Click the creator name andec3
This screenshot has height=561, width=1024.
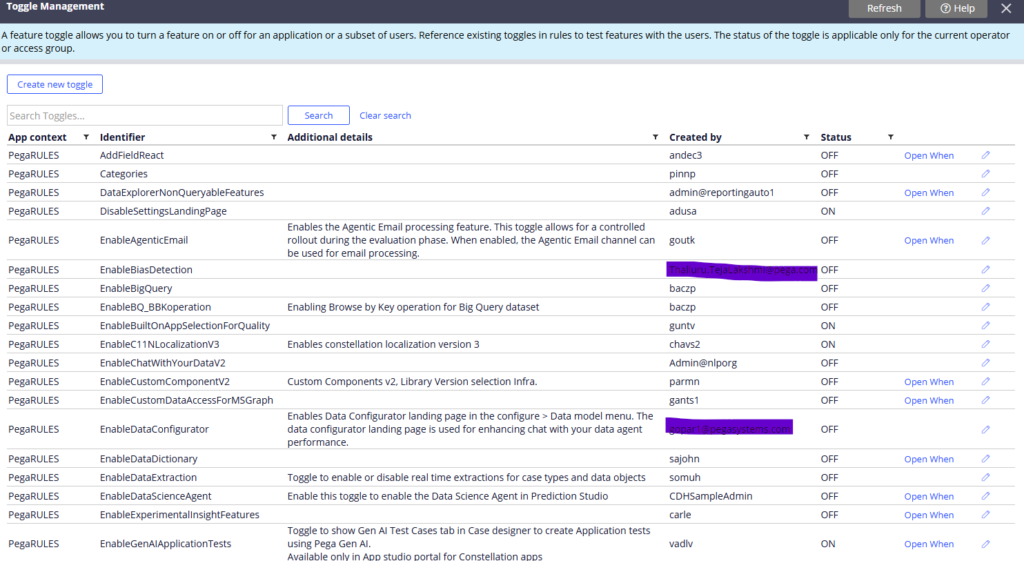coord(685,155)
